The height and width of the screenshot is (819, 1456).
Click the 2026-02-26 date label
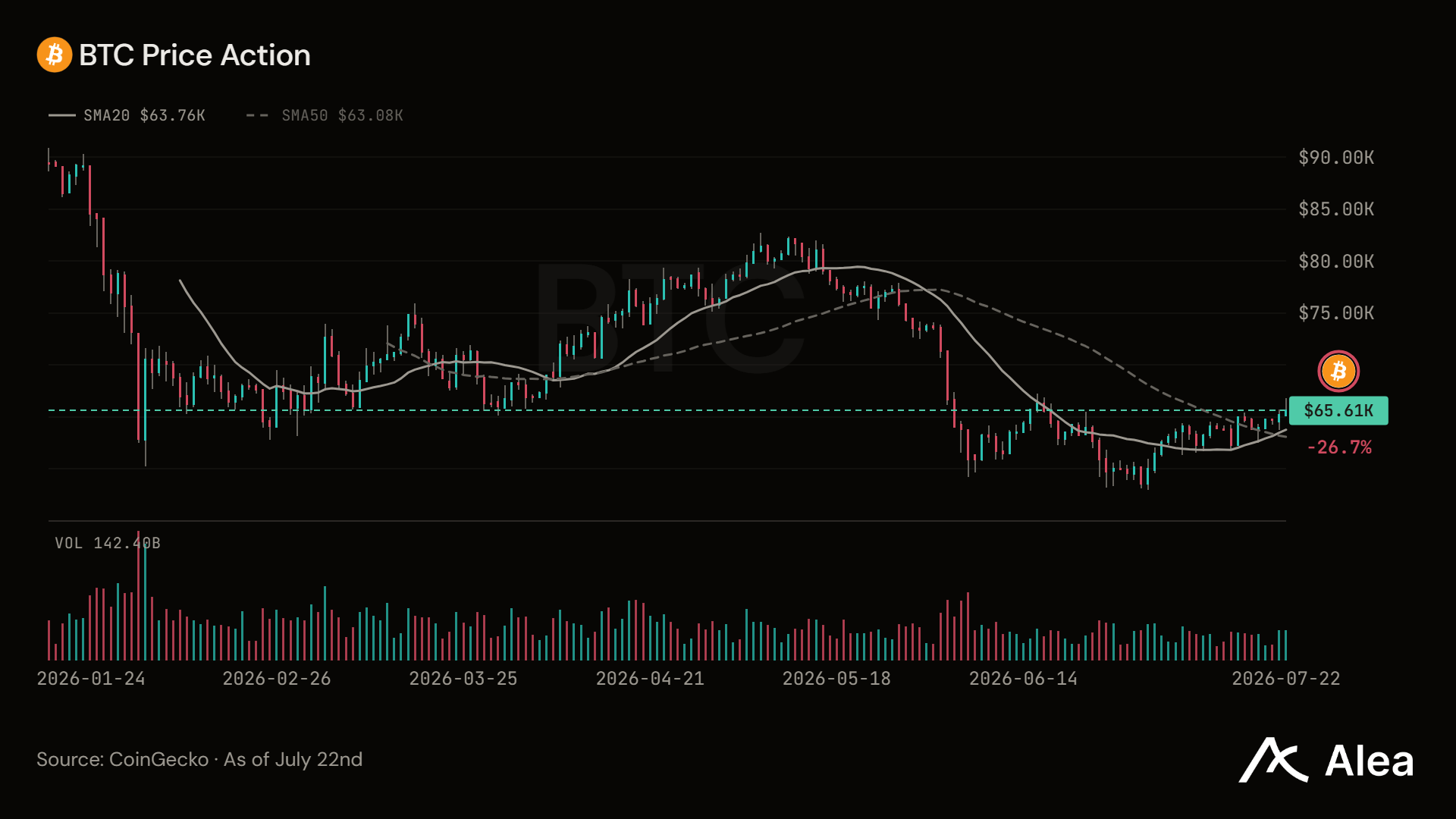pyautogui.click(x=277, y=679)
